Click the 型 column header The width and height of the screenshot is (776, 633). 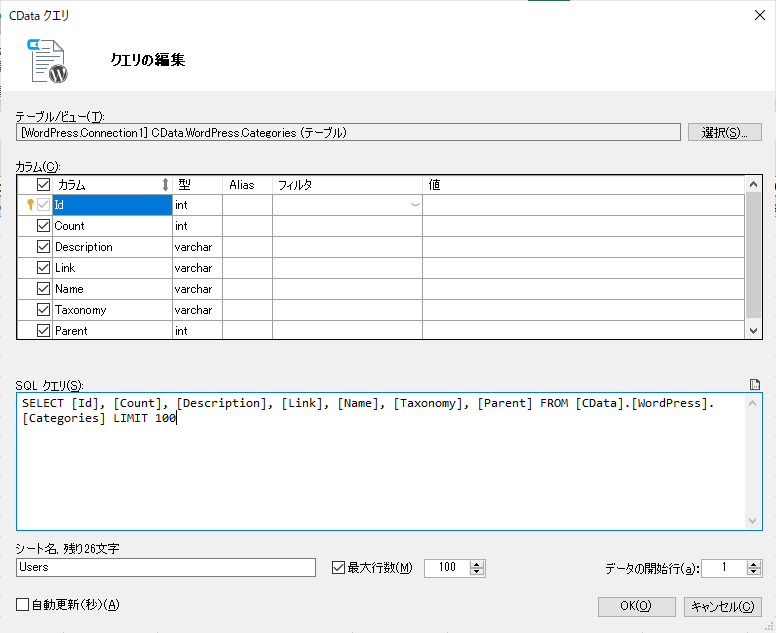[197, 185]
